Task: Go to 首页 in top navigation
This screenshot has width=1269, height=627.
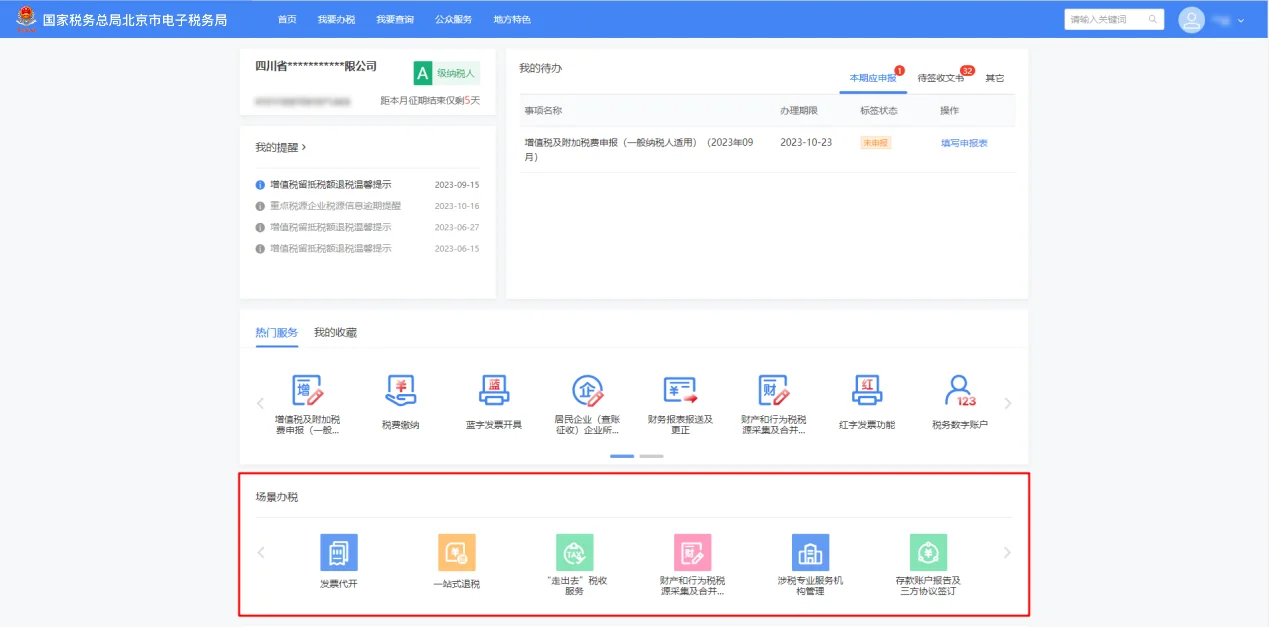Action: click(x=287, y=20)
